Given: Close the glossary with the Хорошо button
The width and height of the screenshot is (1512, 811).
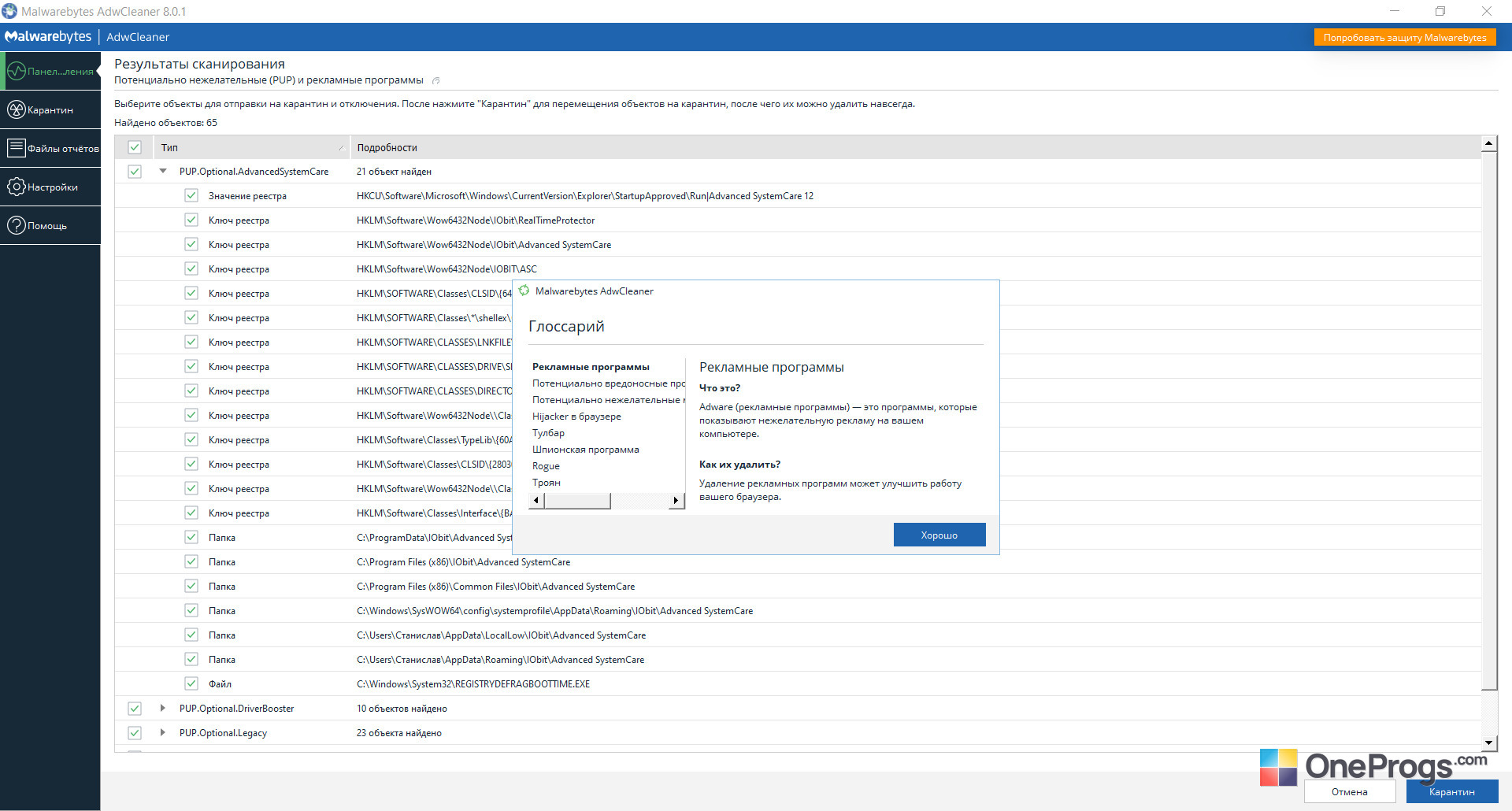Looking at the screenshot, I should (x=939, y=535).
